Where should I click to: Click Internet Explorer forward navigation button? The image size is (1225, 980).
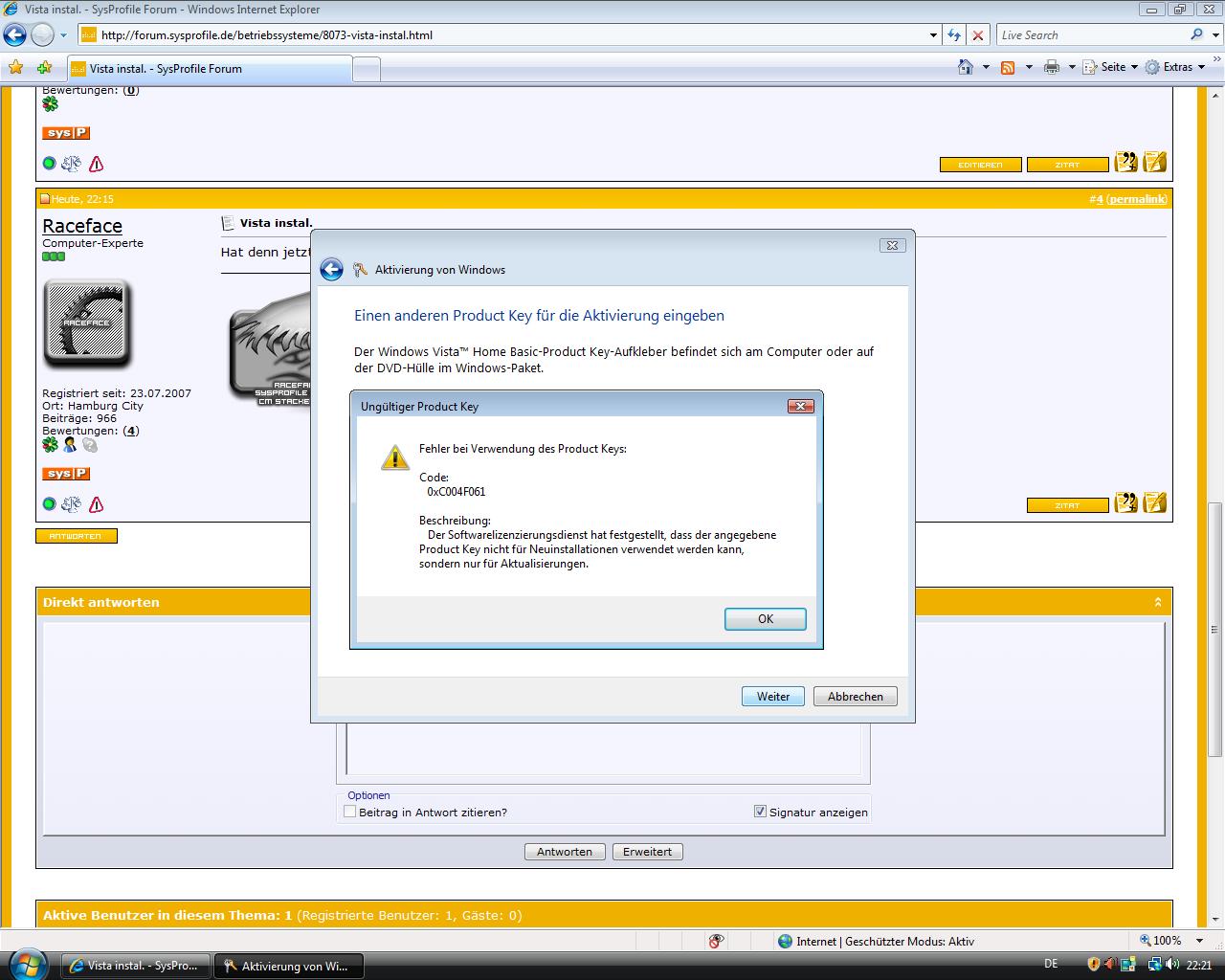42,35
